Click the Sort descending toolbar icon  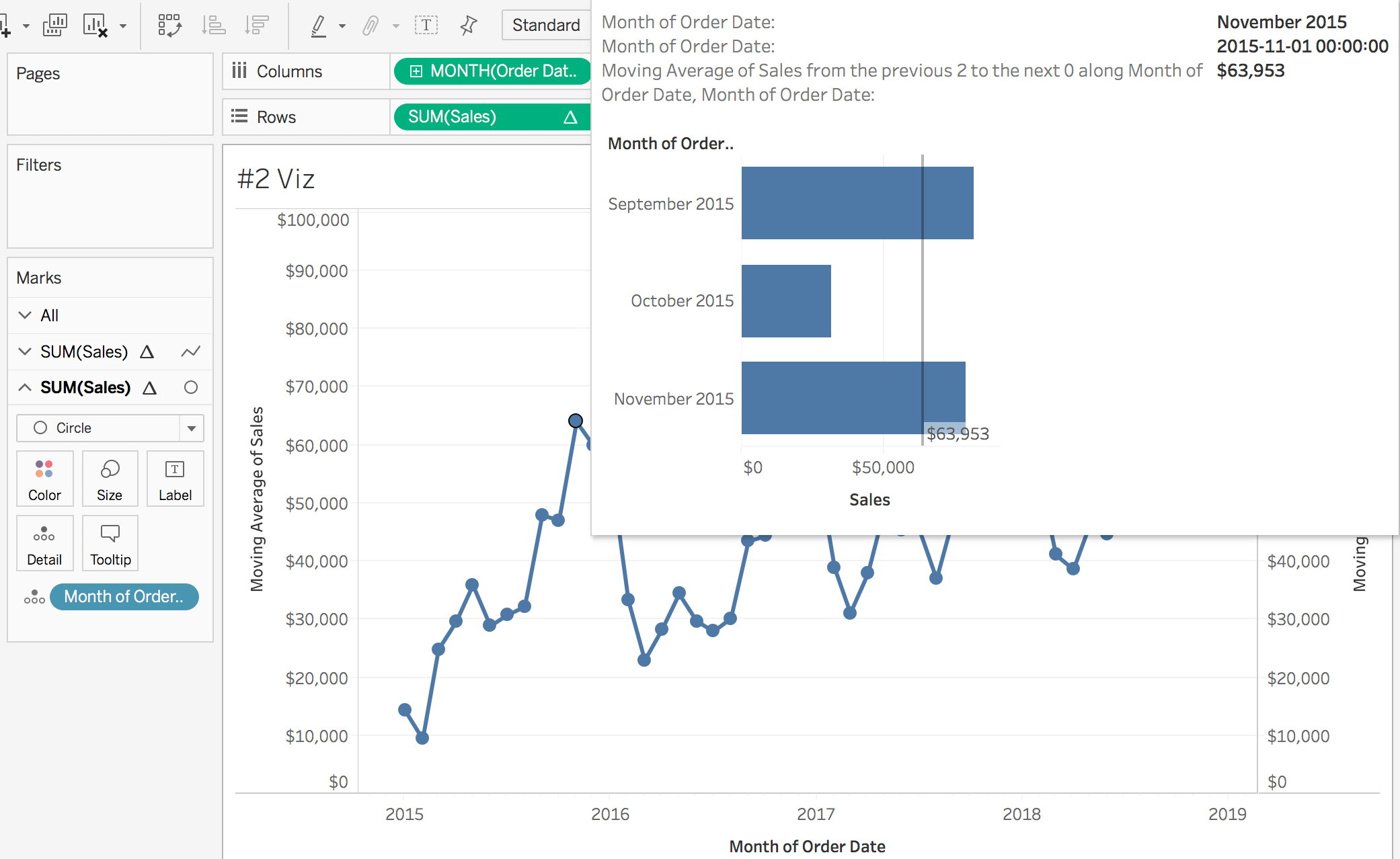tap(257, 26)
